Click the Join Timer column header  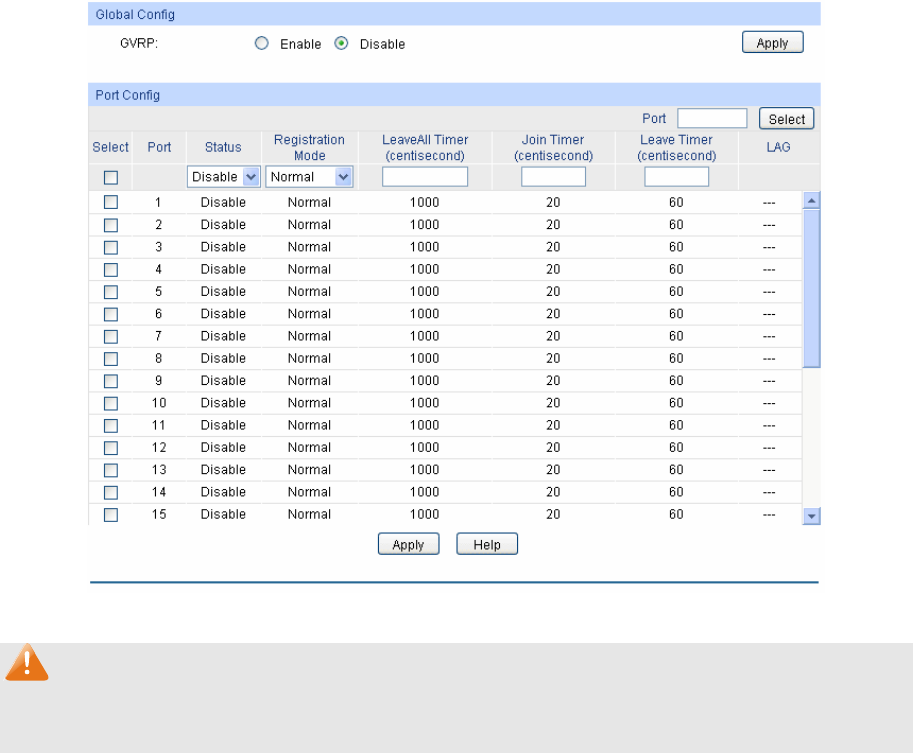tap(553, 147)
